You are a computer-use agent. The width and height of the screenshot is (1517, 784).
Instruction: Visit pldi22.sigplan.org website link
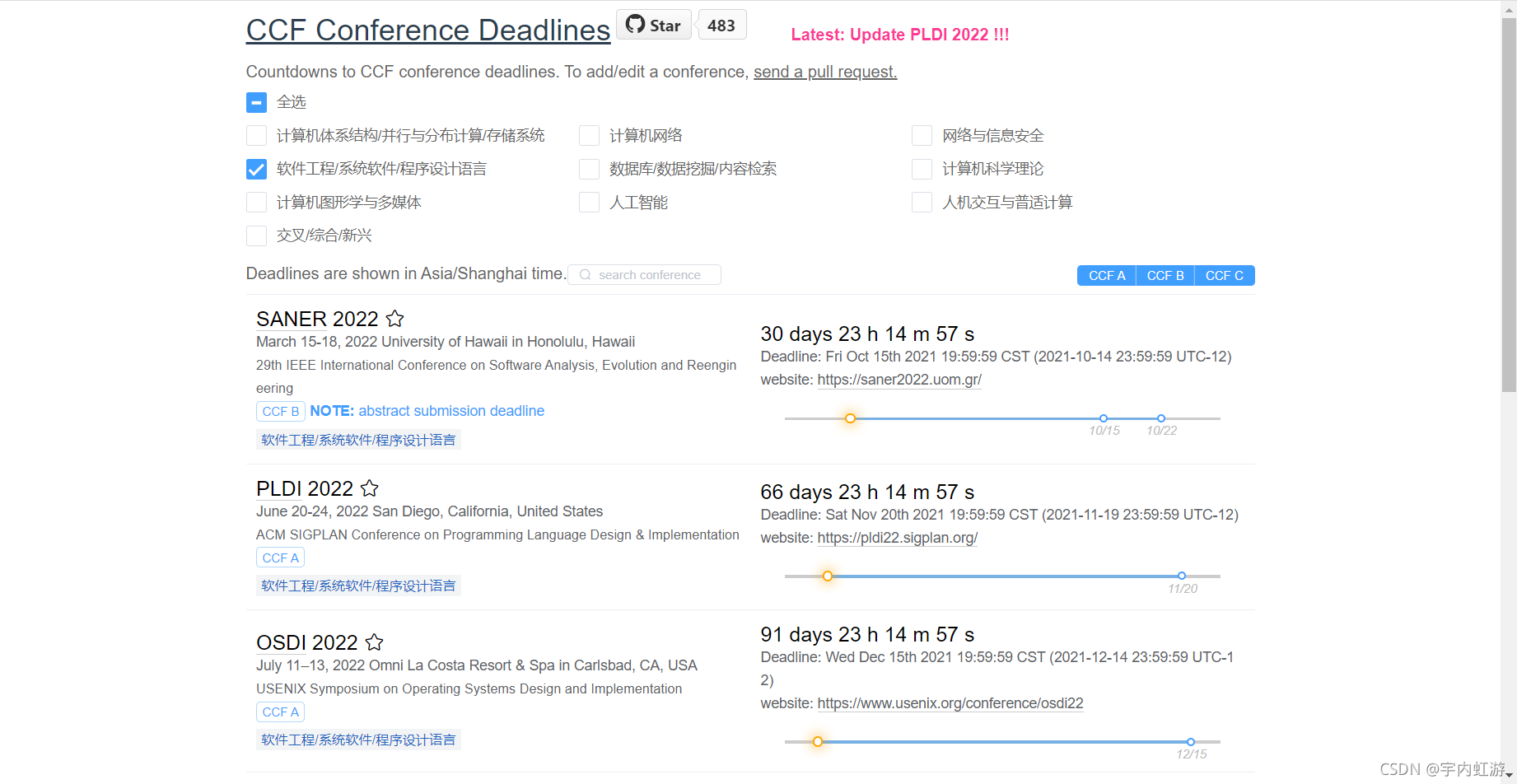(x=898, y=538)
